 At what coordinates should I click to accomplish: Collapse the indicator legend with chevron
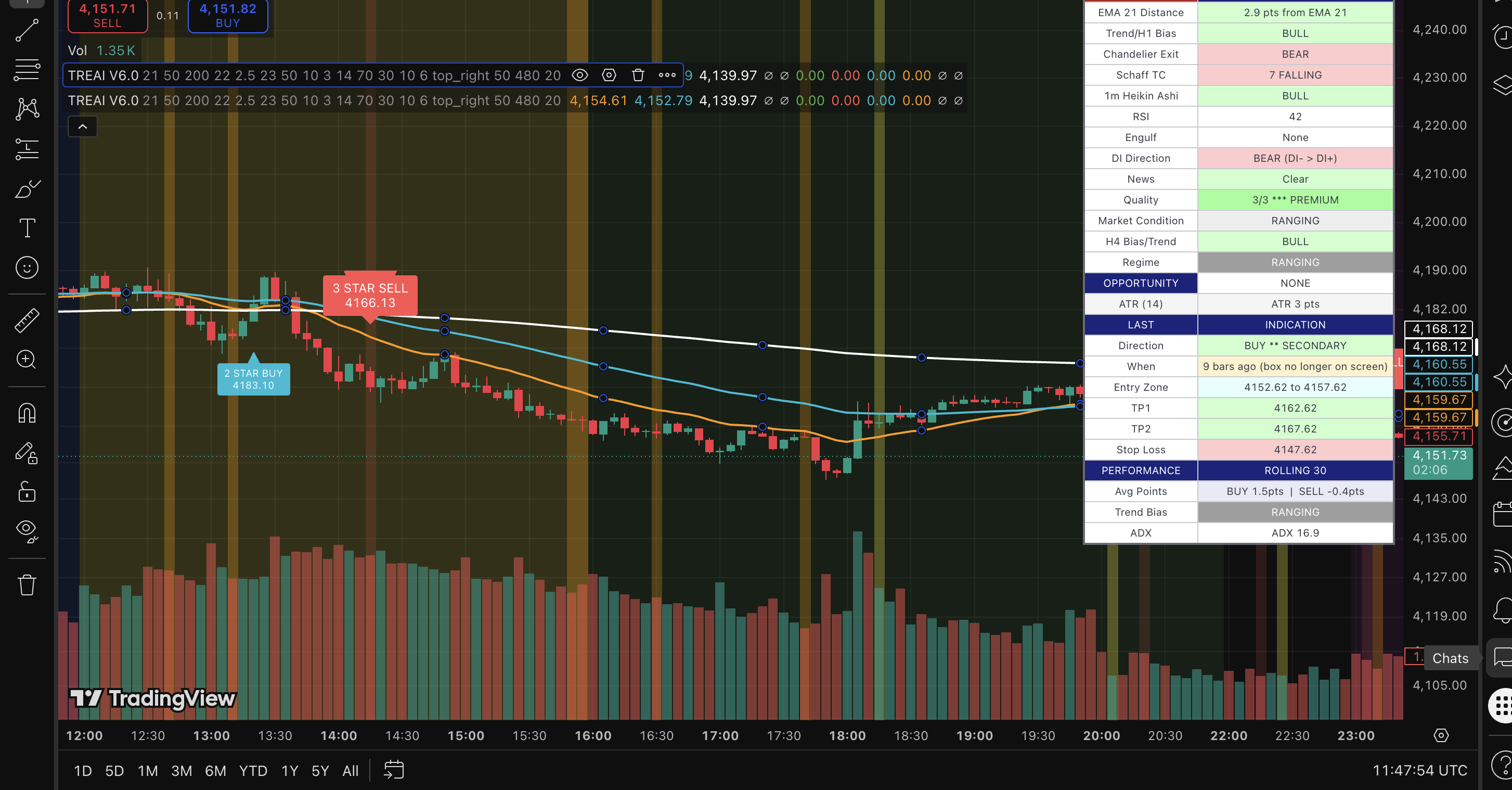tap(83, 127)
